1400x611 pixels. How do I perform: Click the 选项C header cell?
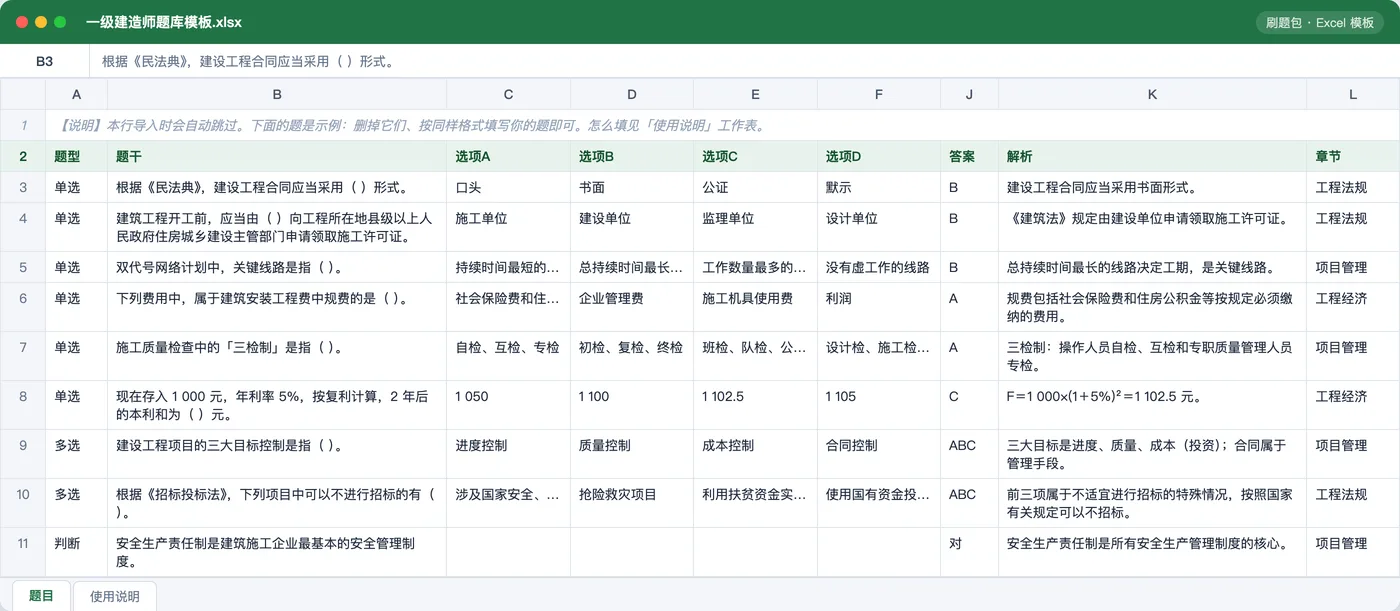tap(755, 157)
